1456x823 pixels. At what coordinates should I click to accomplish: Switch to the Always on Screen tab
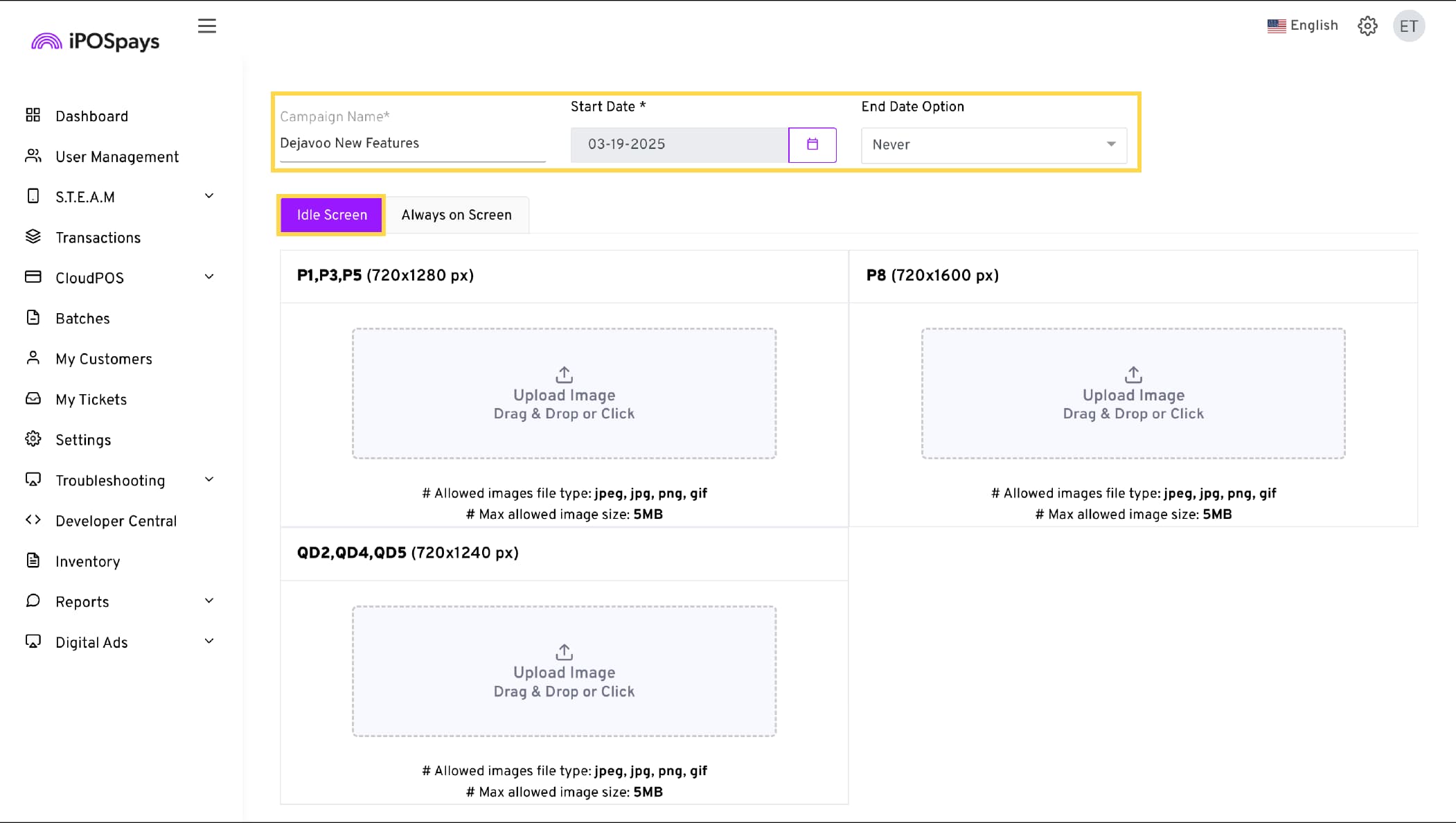(x=456, y=215)
